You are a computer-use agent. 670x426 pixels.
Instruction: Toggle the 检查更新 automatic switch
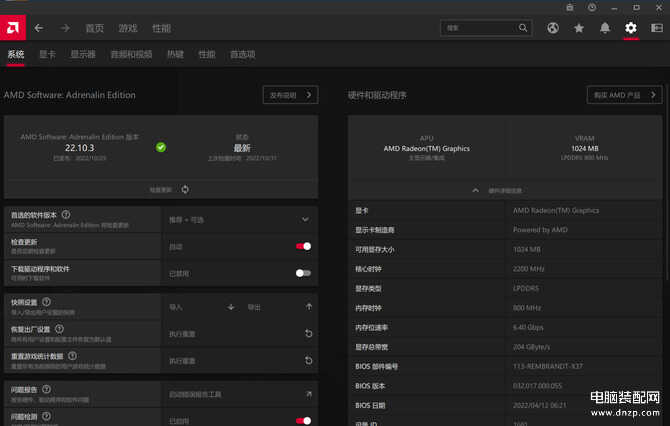(x=303, y=246)
